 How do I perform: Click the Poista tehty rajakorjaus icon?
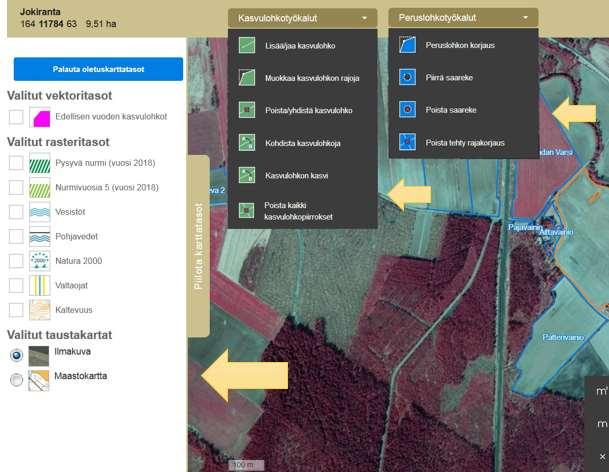(407, 142)
